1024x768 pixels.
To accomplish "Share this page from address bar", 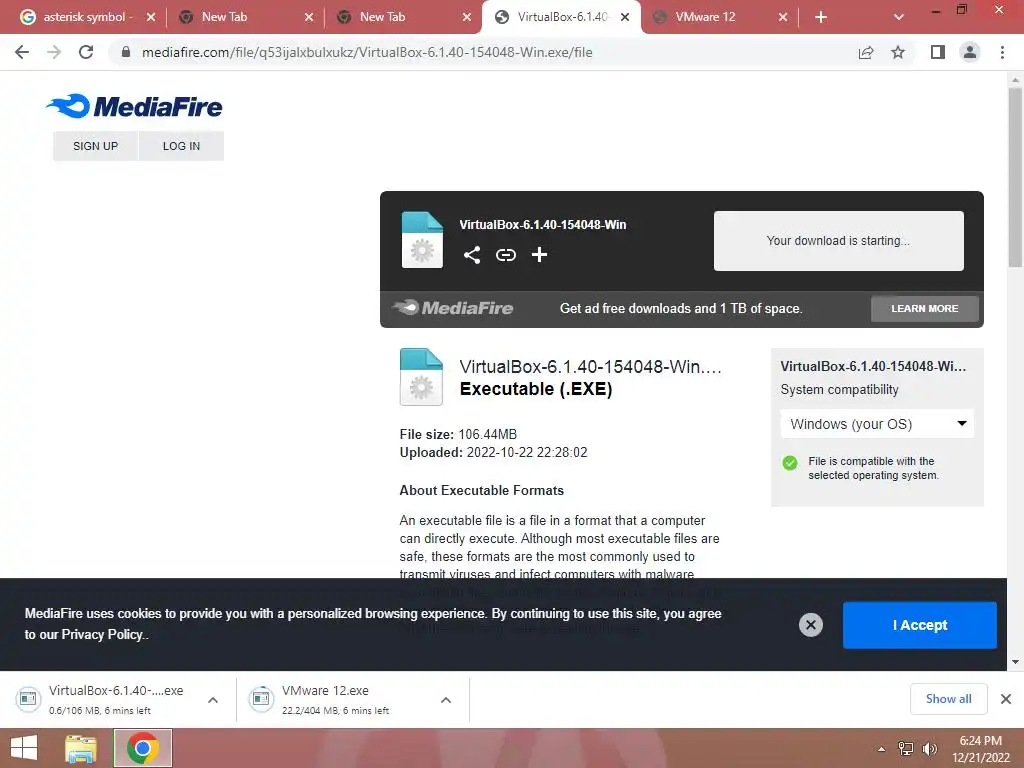I will point(866,52).
